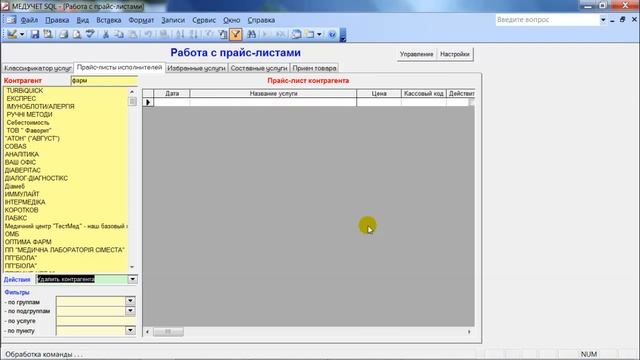The height and width of the screenshot is (360, 640).
Task: Click the Cut scissors icon
Action: (106, 34)
